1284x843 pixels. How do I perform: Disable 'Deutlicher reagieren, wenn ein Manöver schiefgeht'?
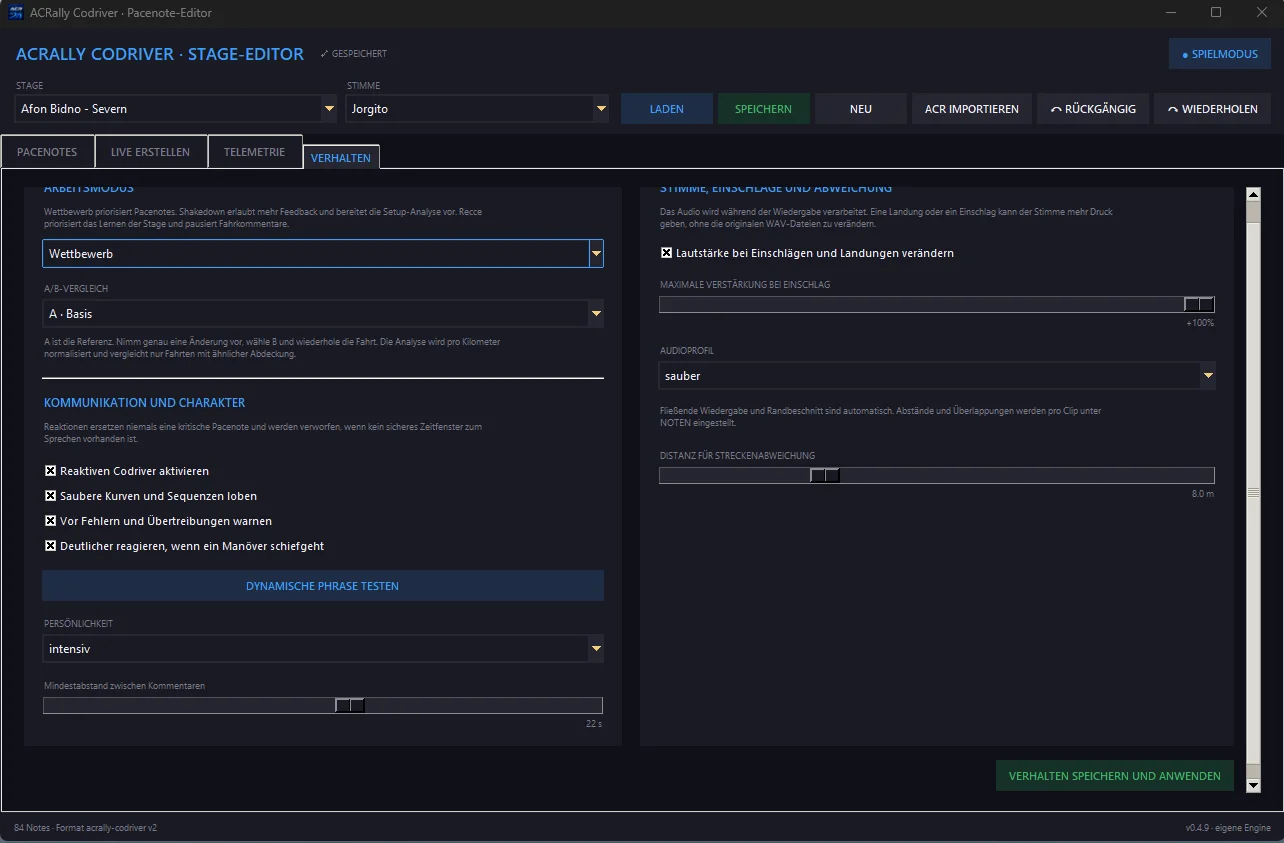point(51,546)
